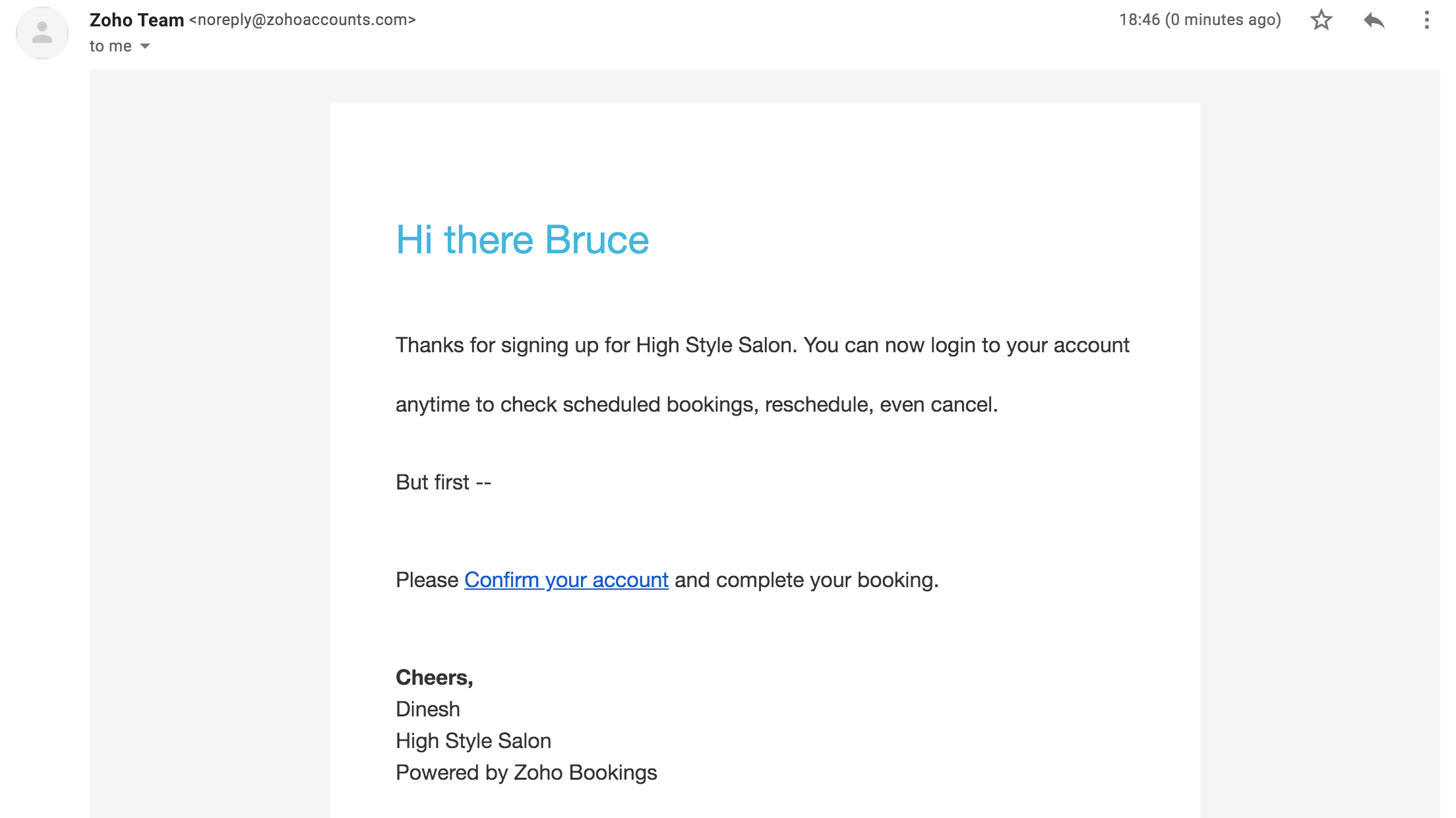This screenshot has height=818, width=1456.
Task: Expand recipient details arrow beside 'to me'
Action: click(145, 46)
